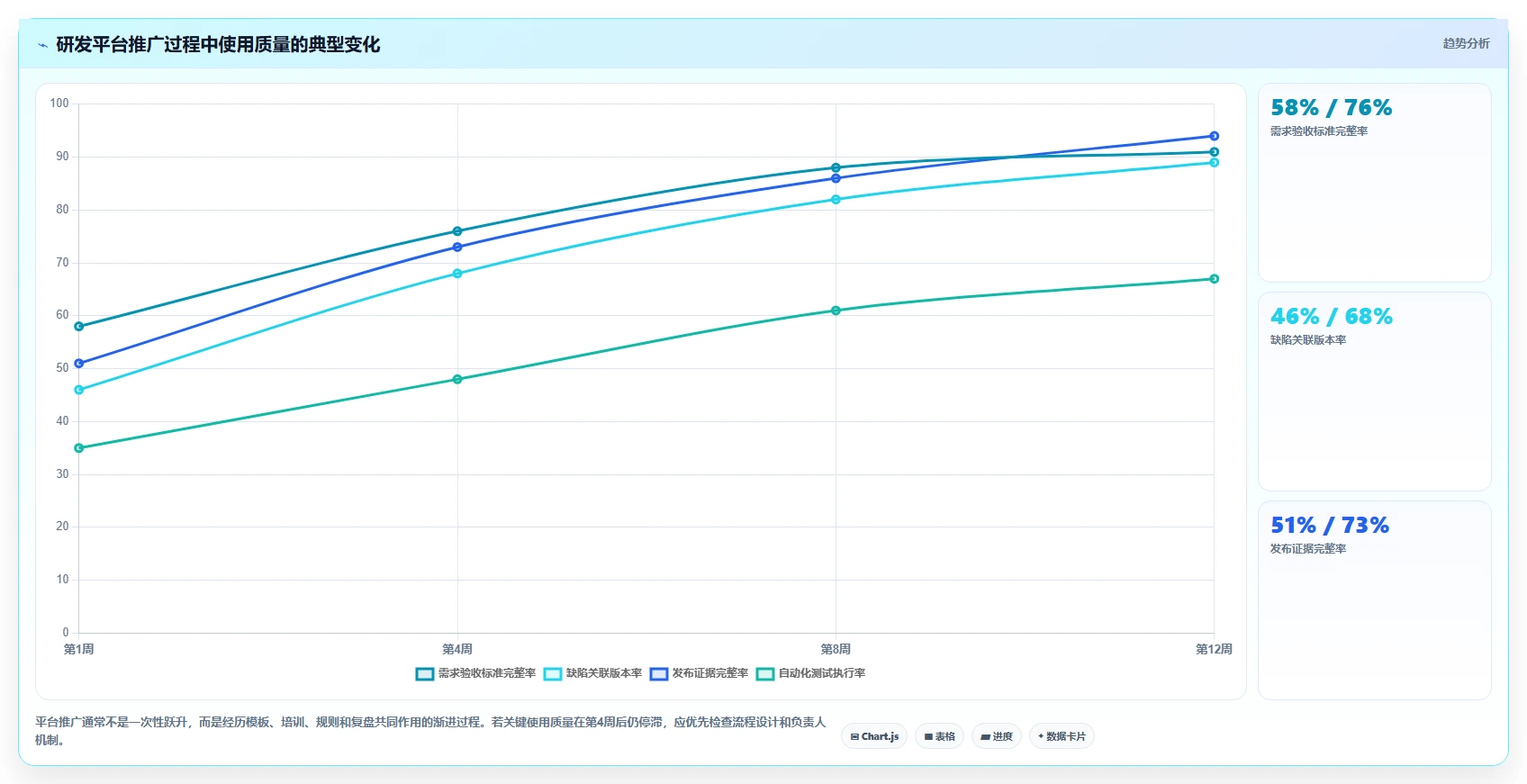
Task: Select the 自动化测试执行率 point at 第8周
Action: tap(836, 311)
